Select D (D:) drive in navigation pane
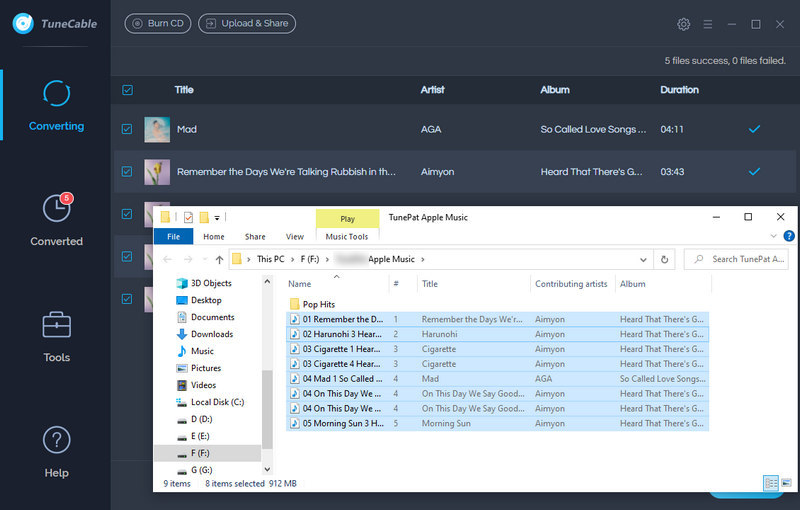800x510 pixels. click(x=202, y=419)
